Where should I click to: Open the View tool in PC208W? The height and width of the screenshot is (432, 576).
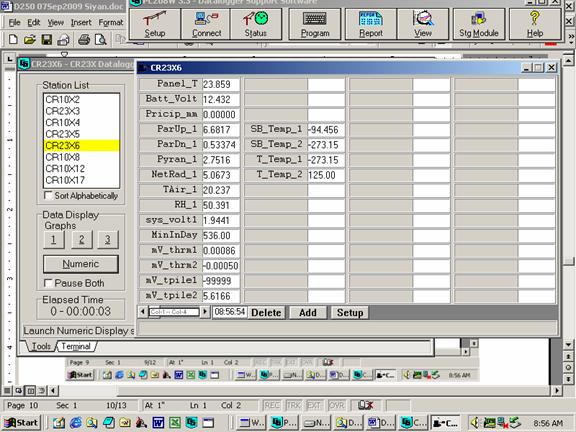pos(423,24)
